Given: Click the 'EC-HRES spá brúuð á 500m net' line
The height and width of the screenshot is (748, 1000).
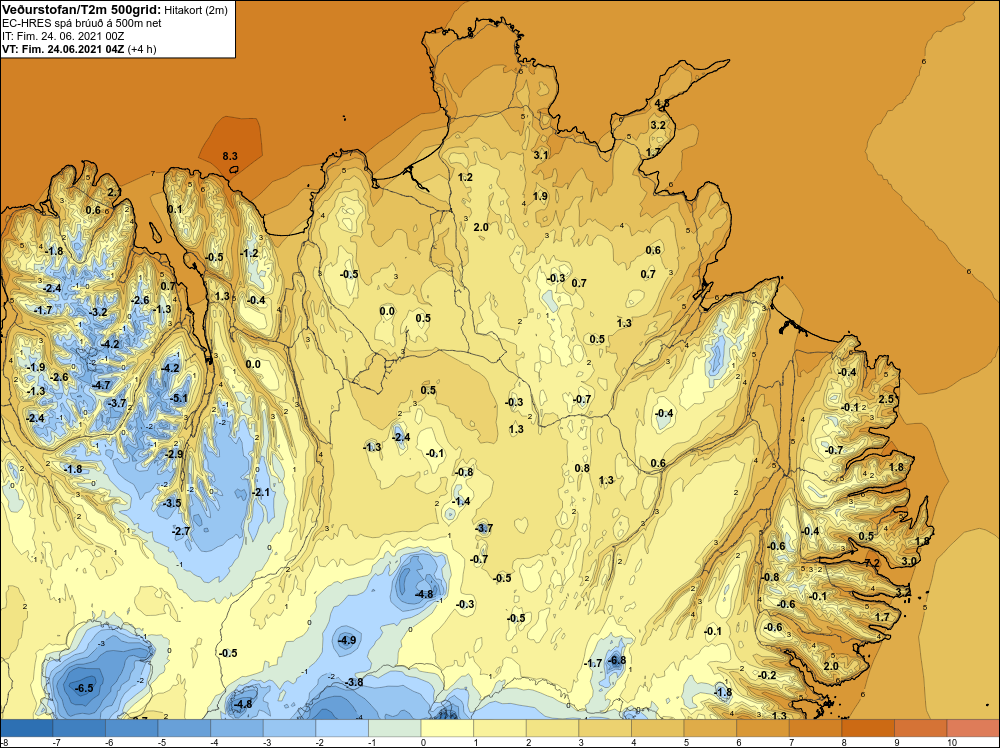Looking at the screenshot, I should (82, 23).
